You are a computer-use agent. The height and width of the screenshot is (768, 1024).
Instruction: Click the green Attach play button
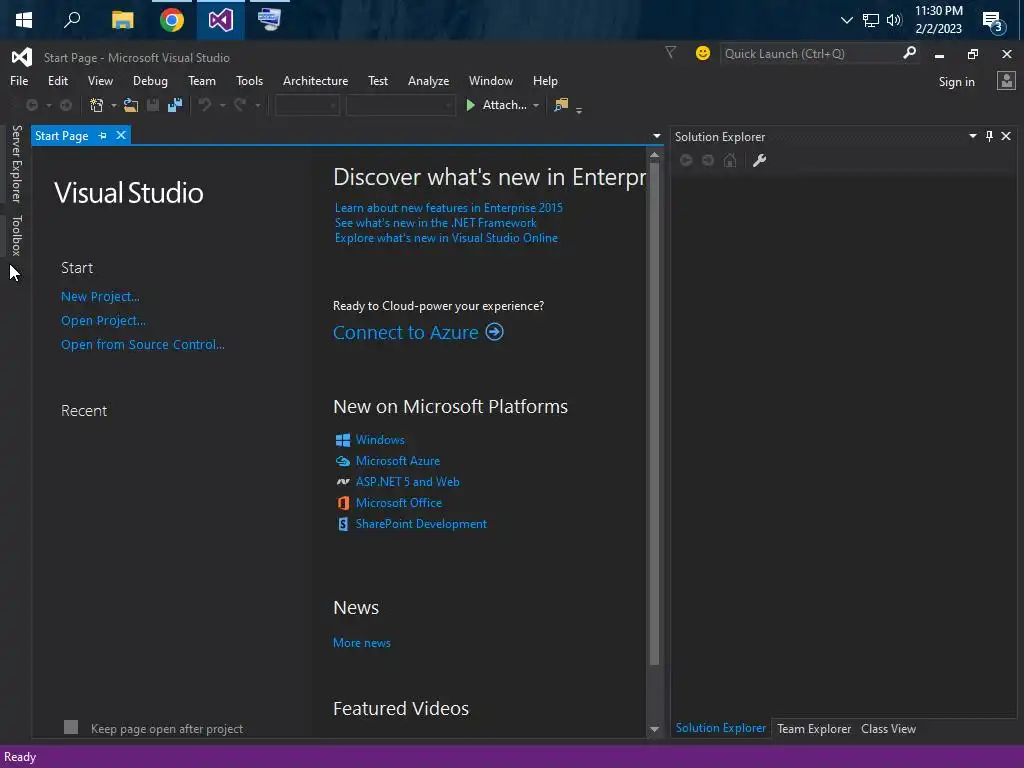pos(470,105)
